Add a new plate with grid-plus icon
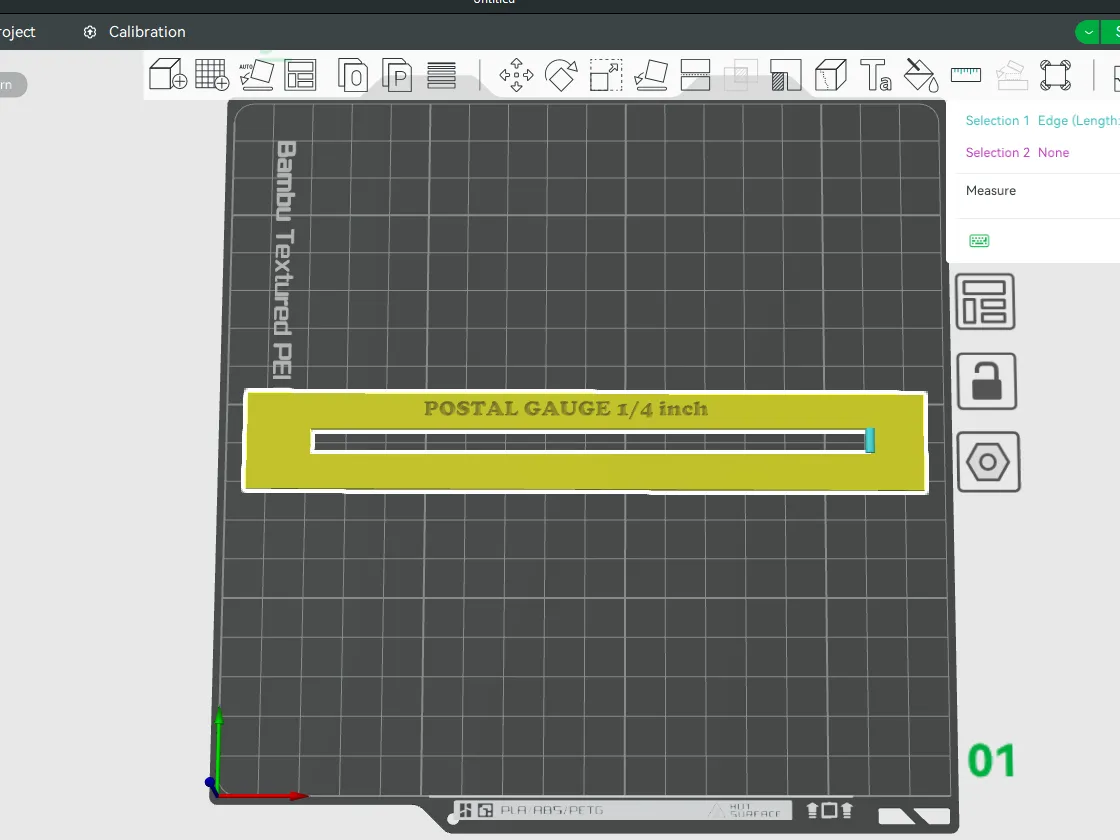This screenshot has height=840, width=1120. point(212,74)
